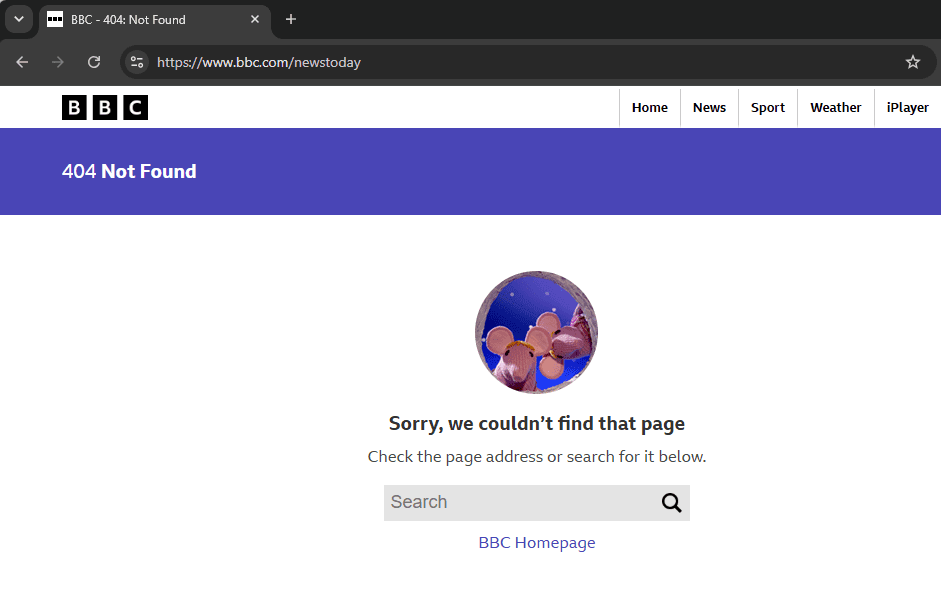Open the iPlayer navigation item
The width and height of the screenshot is (941, 591).
pos(907,107)
